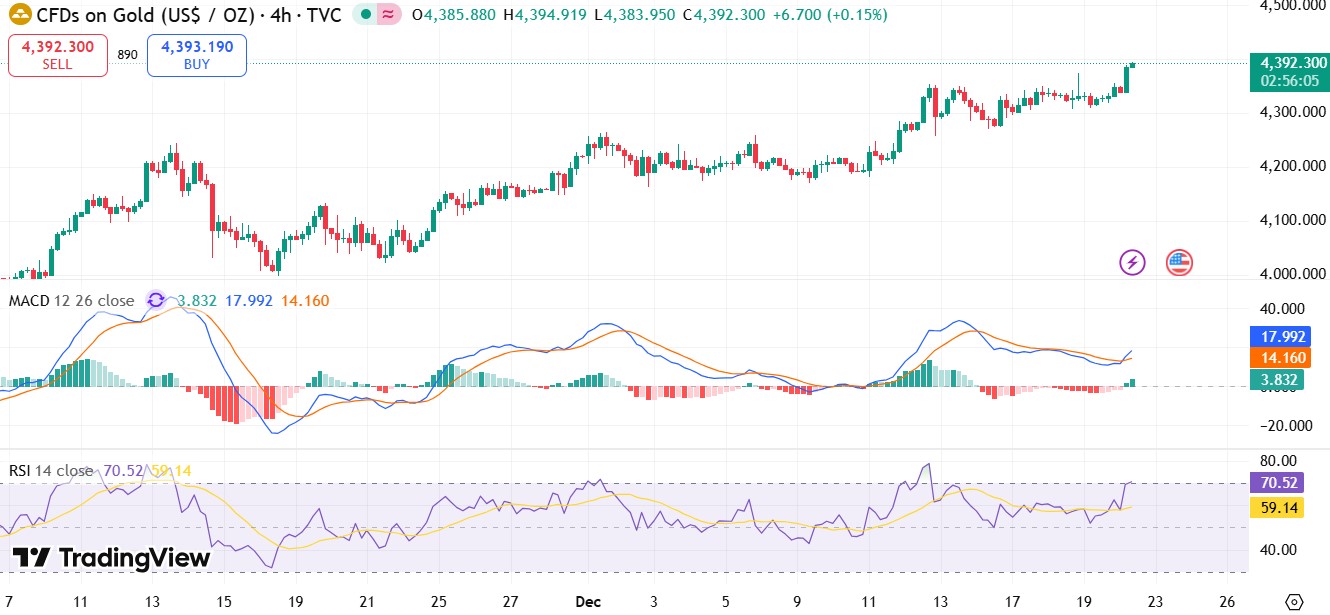Open the US flag economic events icon
This screenshot has width=1330, height=615.
[1179, 262]
